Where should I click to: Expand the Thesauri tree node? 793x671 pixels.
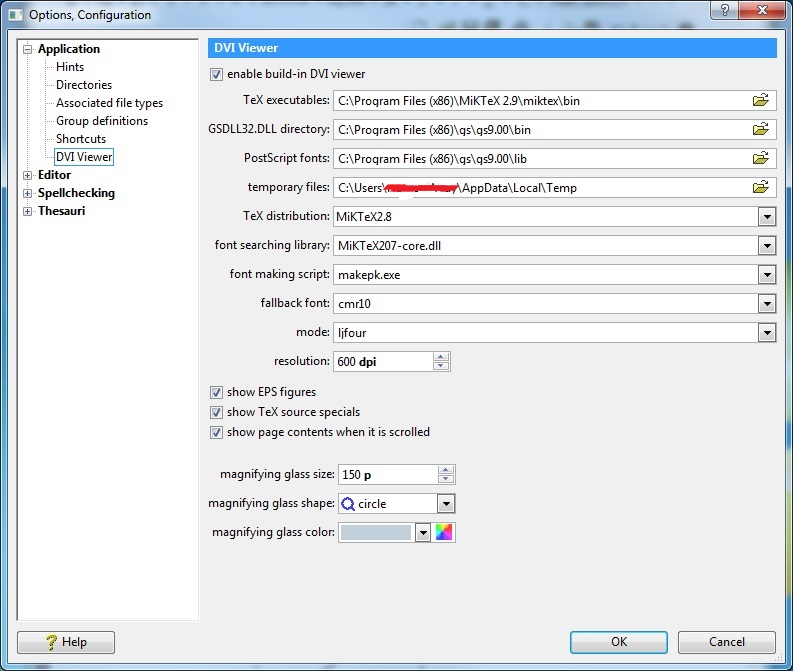click(x=27, y=211)
